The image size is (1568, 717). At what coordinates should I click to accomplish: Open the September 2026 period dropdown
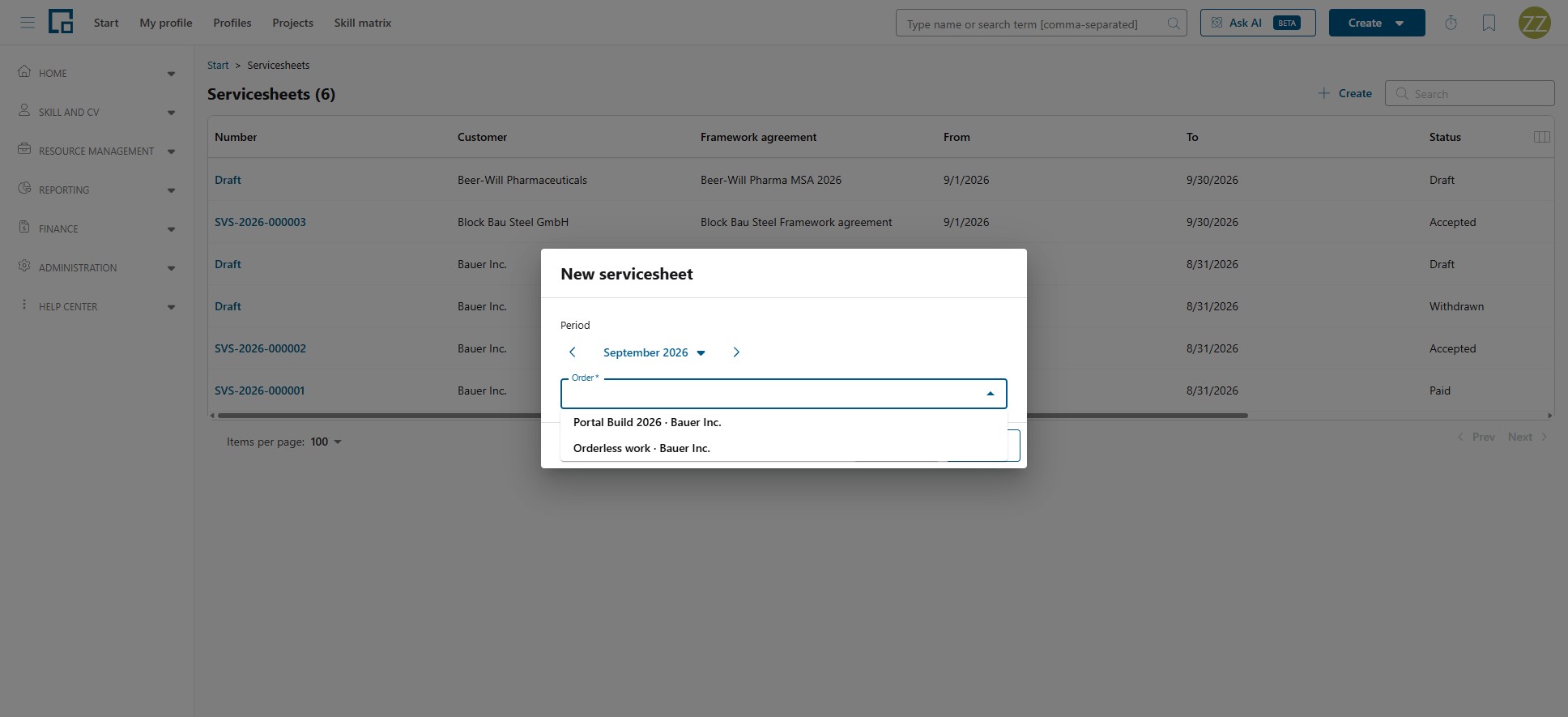654,352
